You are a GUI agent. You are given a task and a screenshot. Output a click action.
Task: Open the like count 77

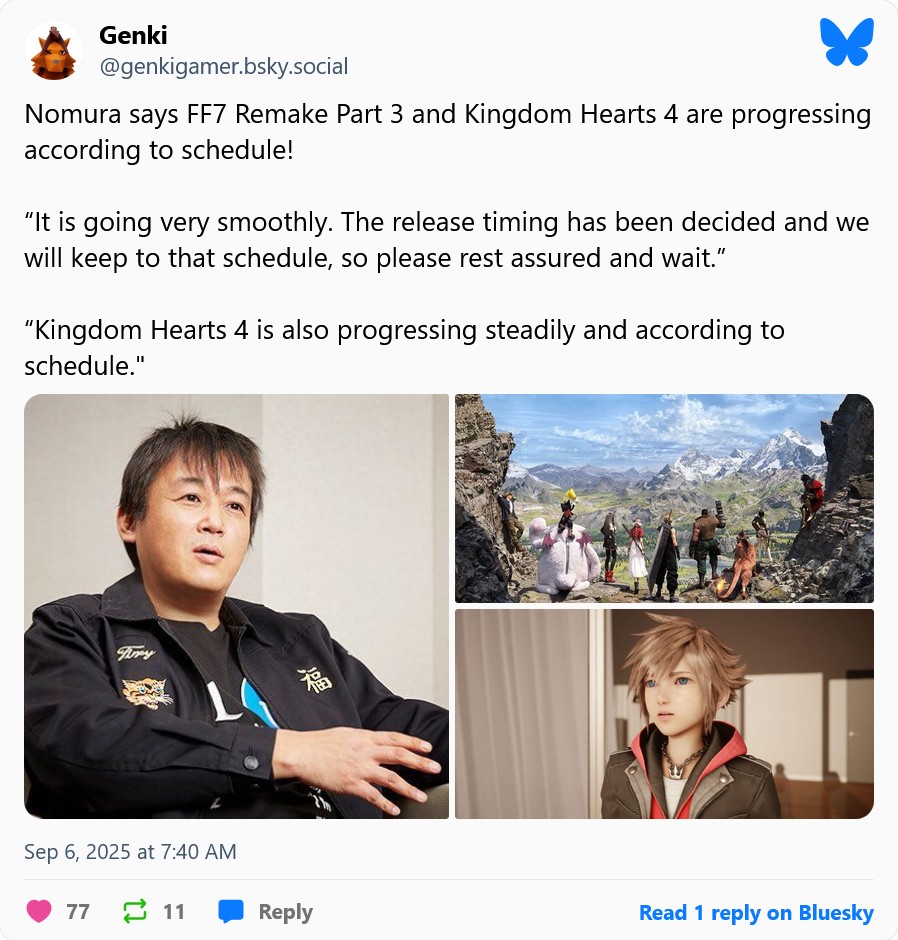point(78,912)
